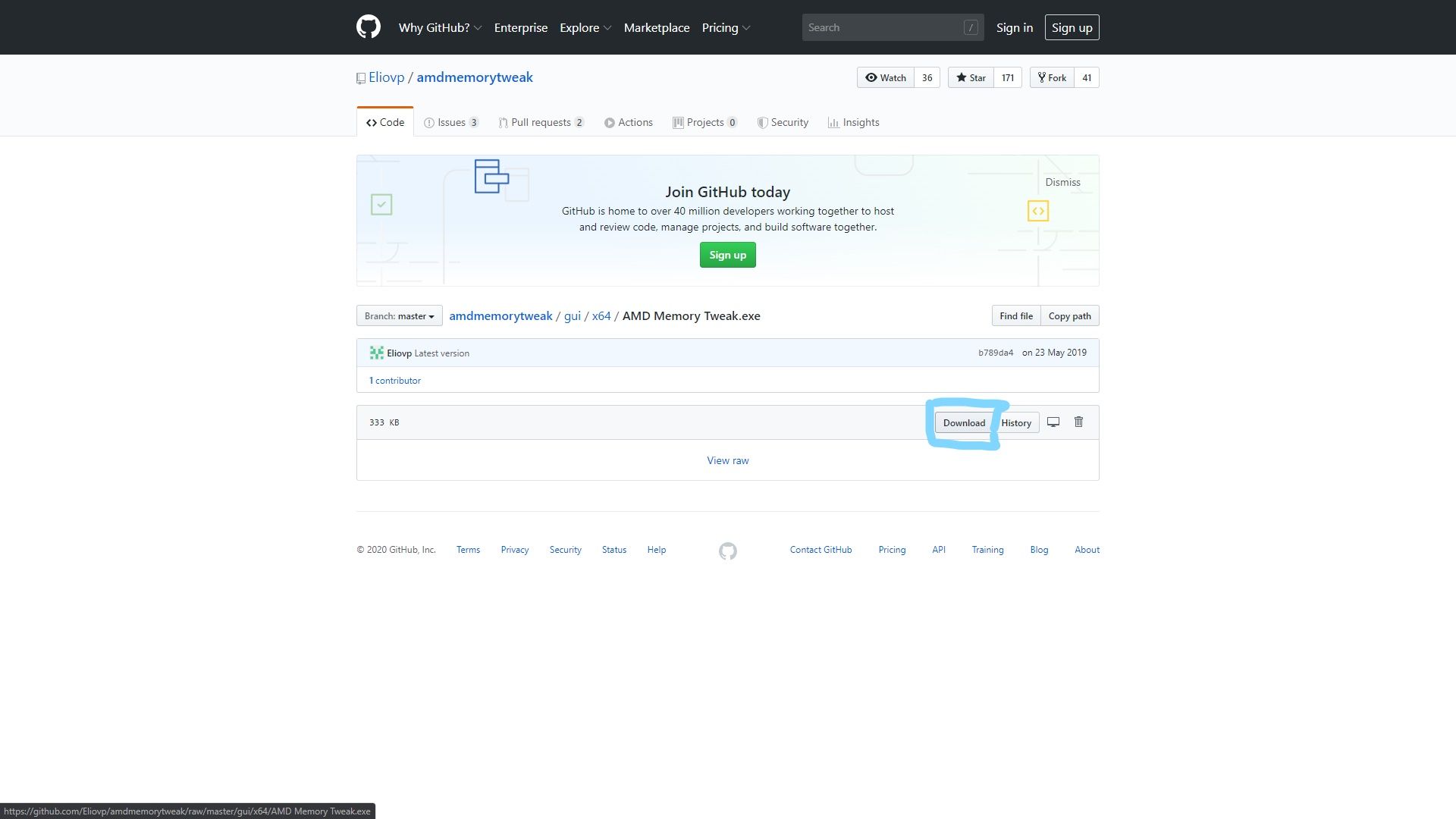Click the Fork button with the fork icon
The image size is (1456, 819).
coord(1052,77)
